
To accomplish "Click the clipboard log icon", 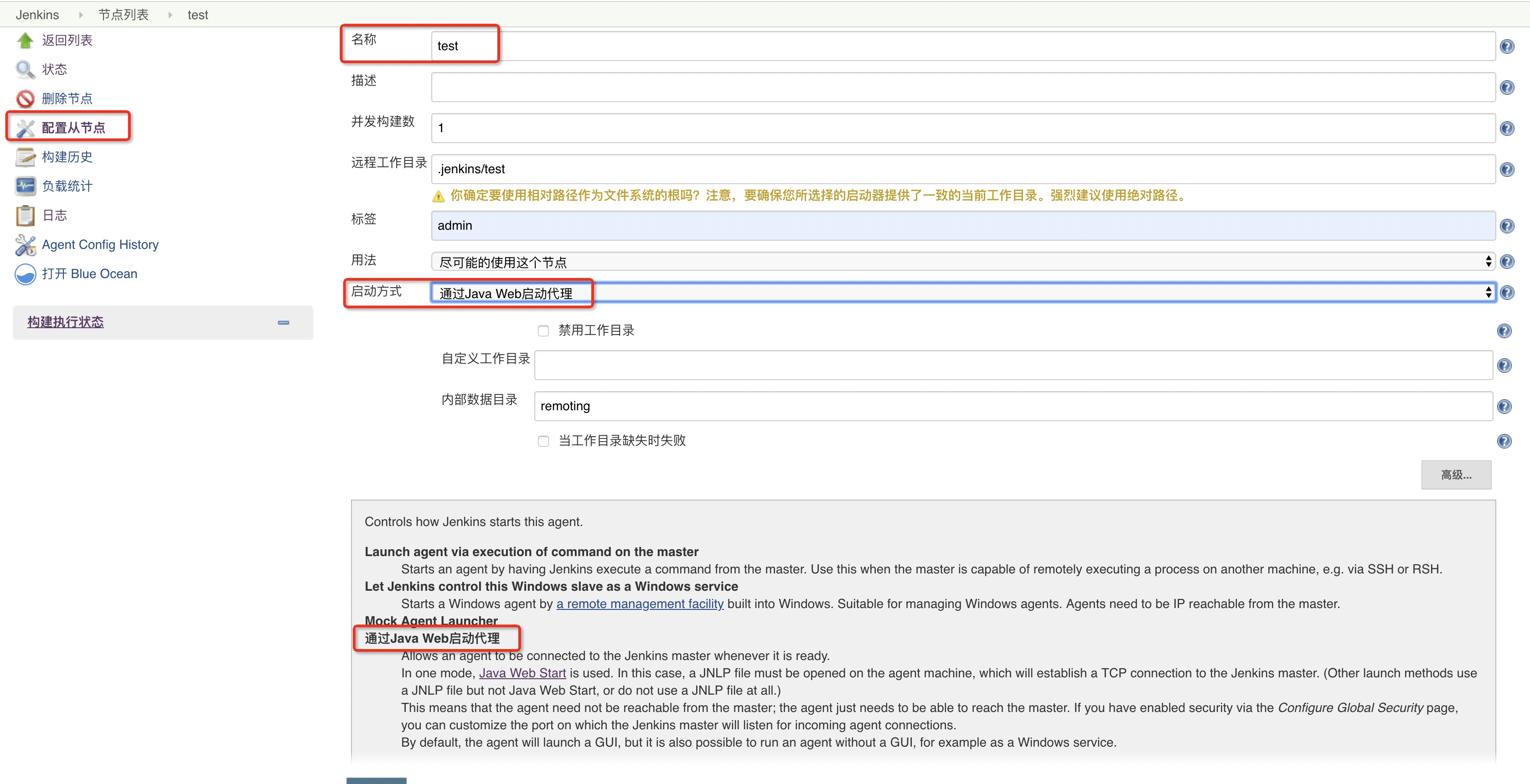I will [x=25, y=215].
